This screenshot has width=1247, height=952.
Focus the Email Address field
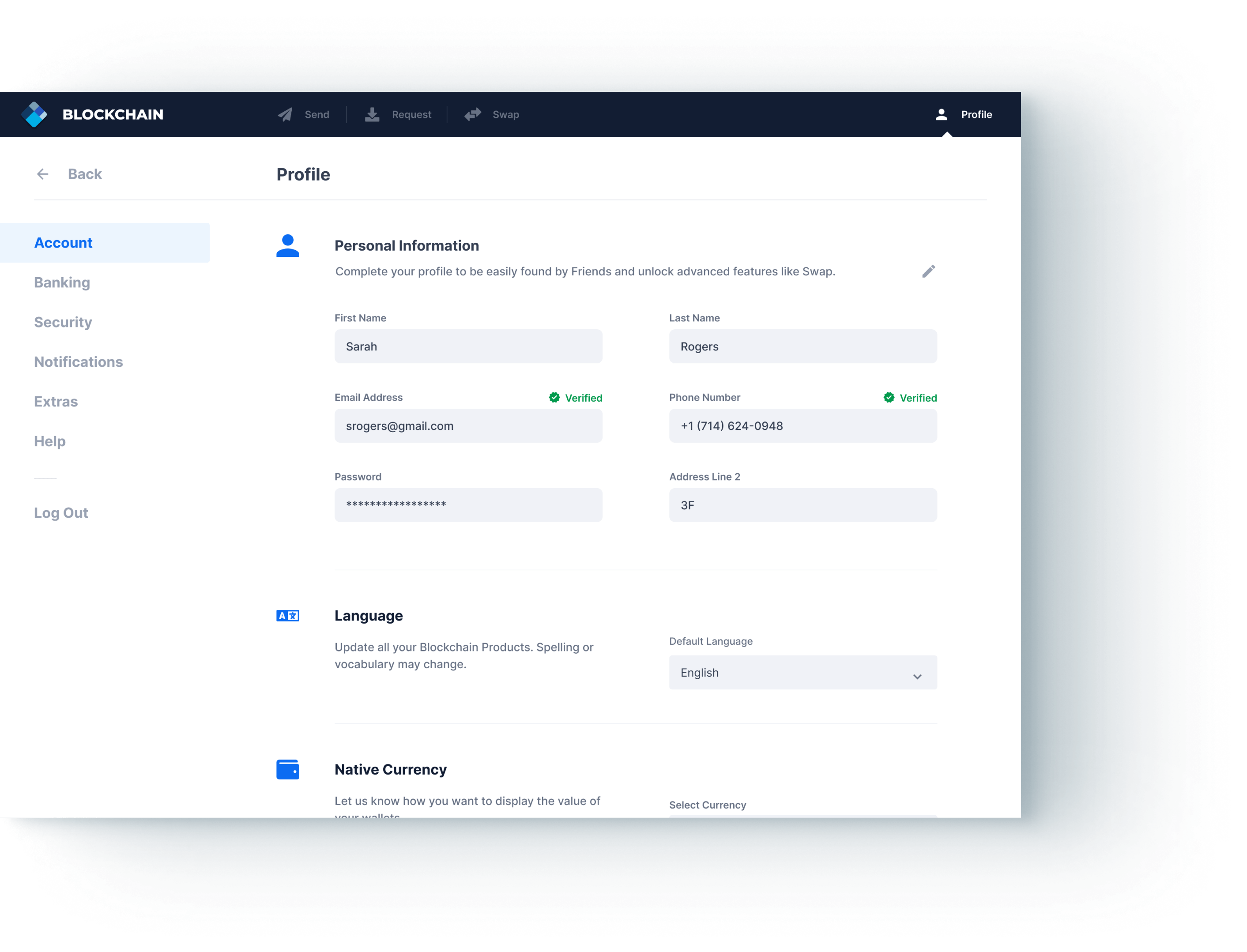[x=468, y=425]
